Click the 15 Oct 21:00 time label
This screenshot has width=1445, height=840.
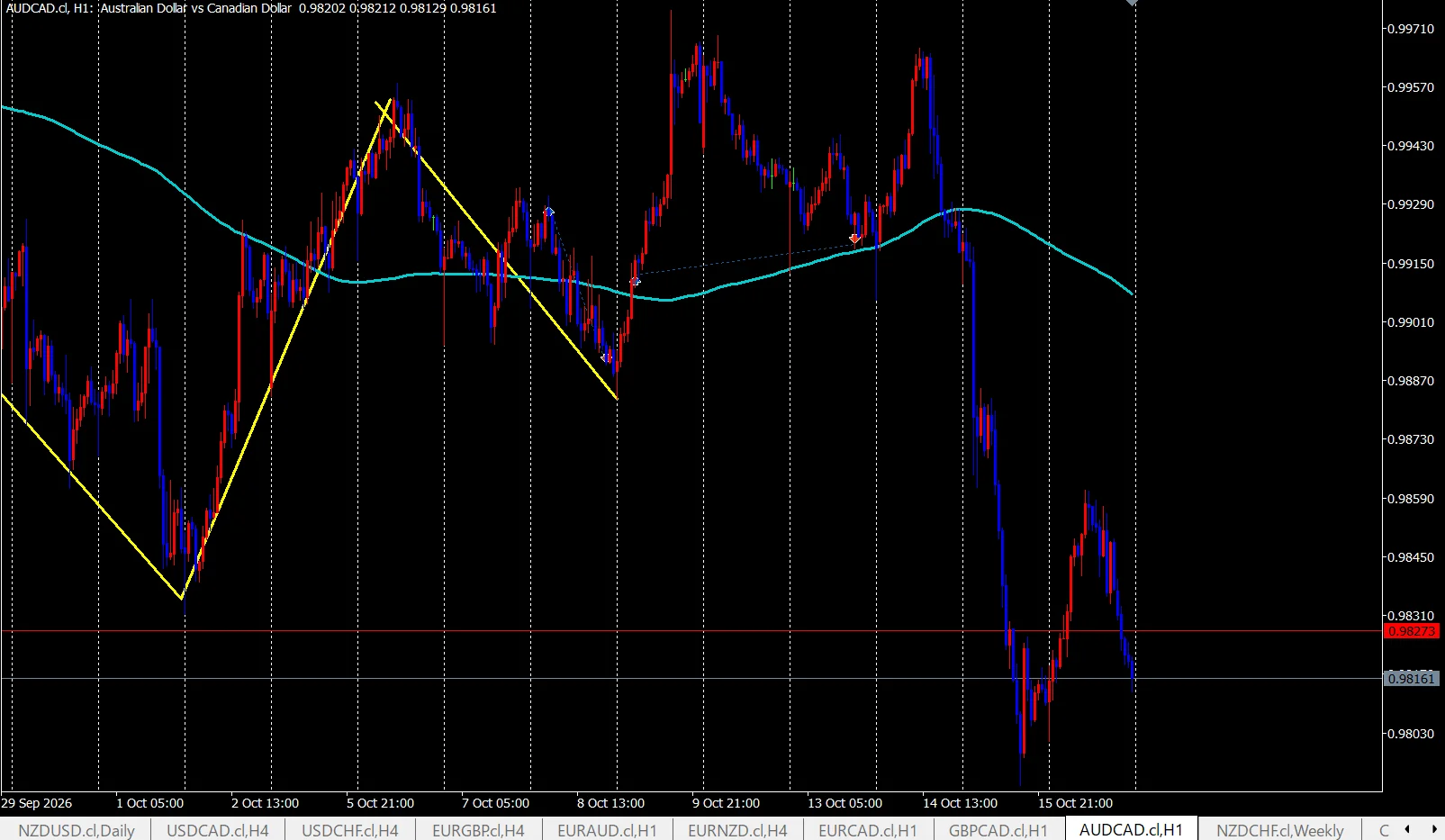(1075, 803)
